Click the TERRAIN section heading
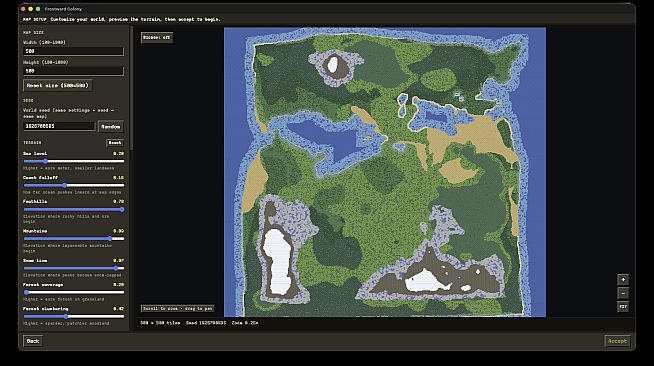 pyautogui.click(x=32, y=143)
